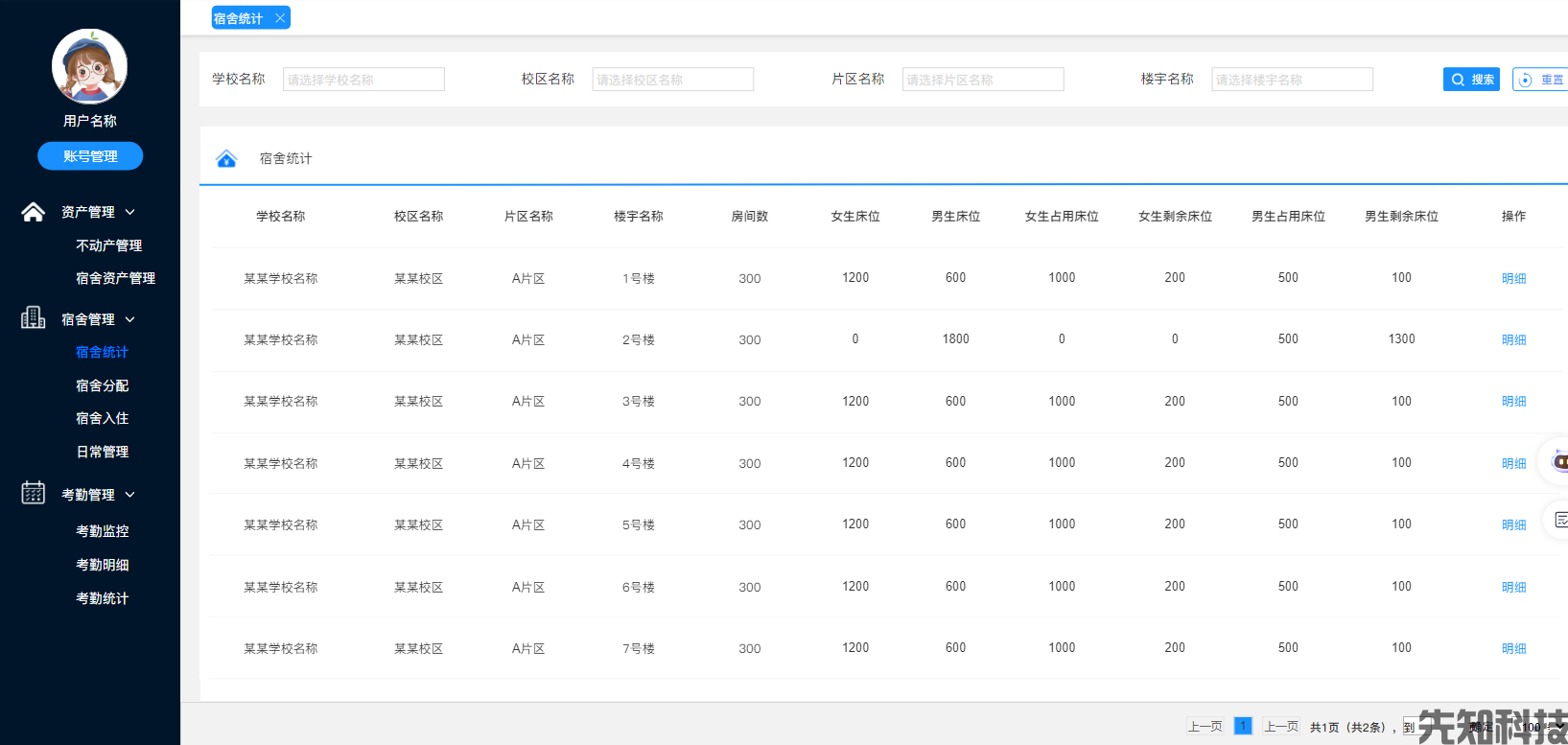Click the 用户名称 label under avatar
Image resolution: width=1568 pixels, height=745 pixels.
[90, 121]
